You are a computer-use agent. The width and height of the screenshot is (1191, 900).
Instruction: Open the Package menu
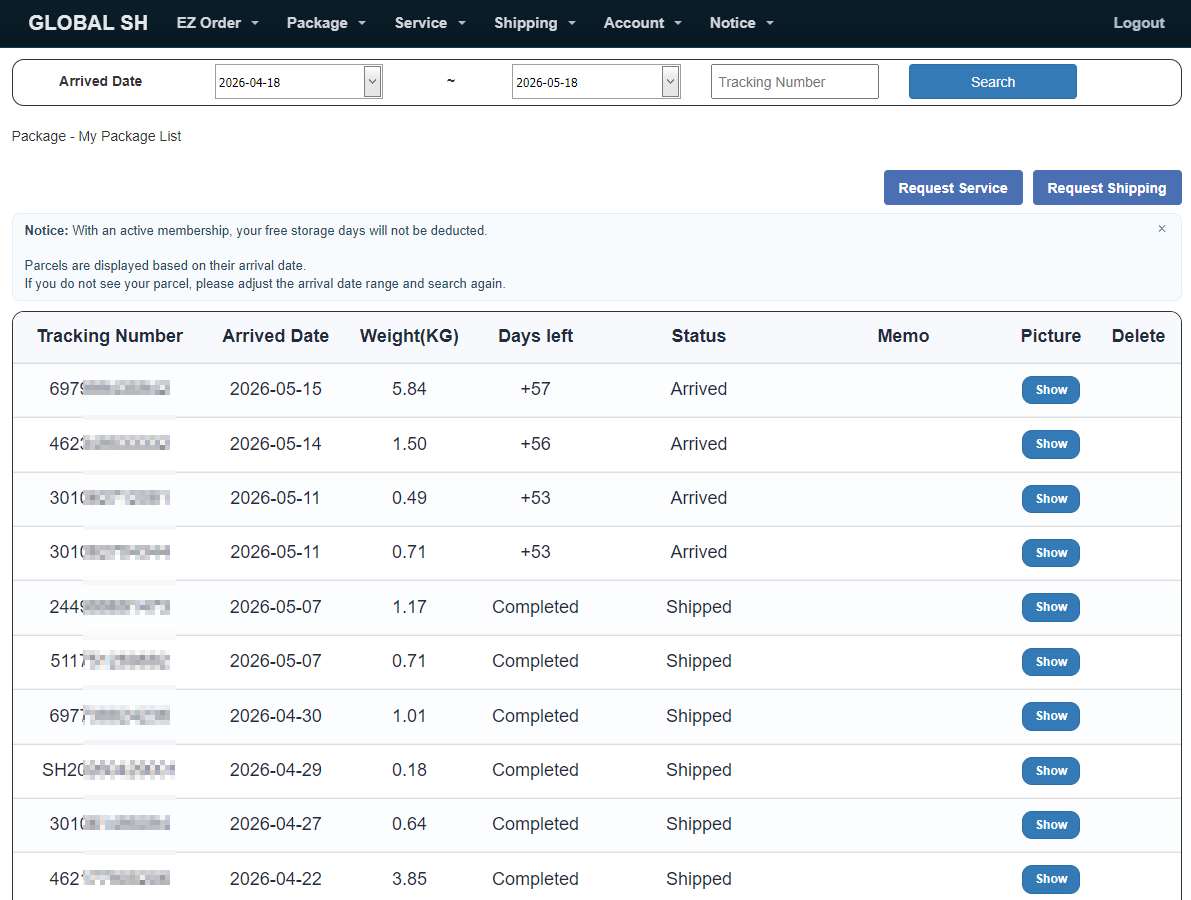coord(326,23)
